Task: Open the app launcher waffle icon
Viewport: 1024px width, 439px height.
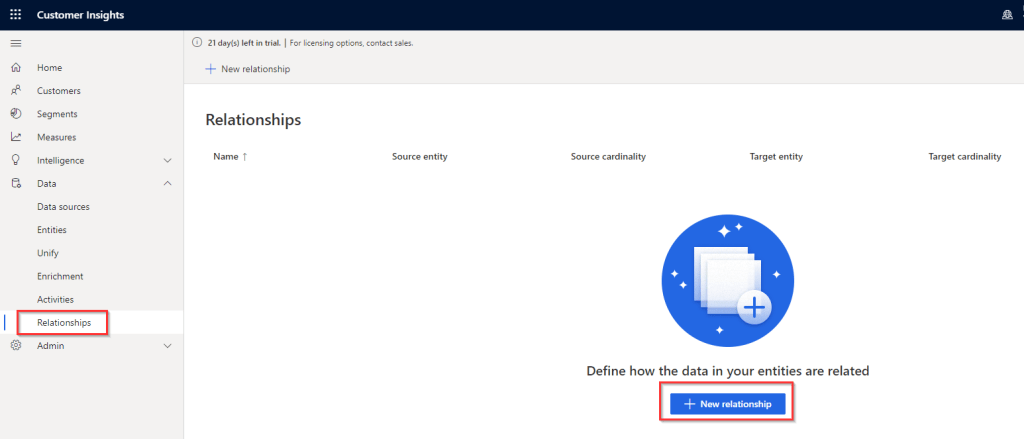Action: [x=15, y=15]
